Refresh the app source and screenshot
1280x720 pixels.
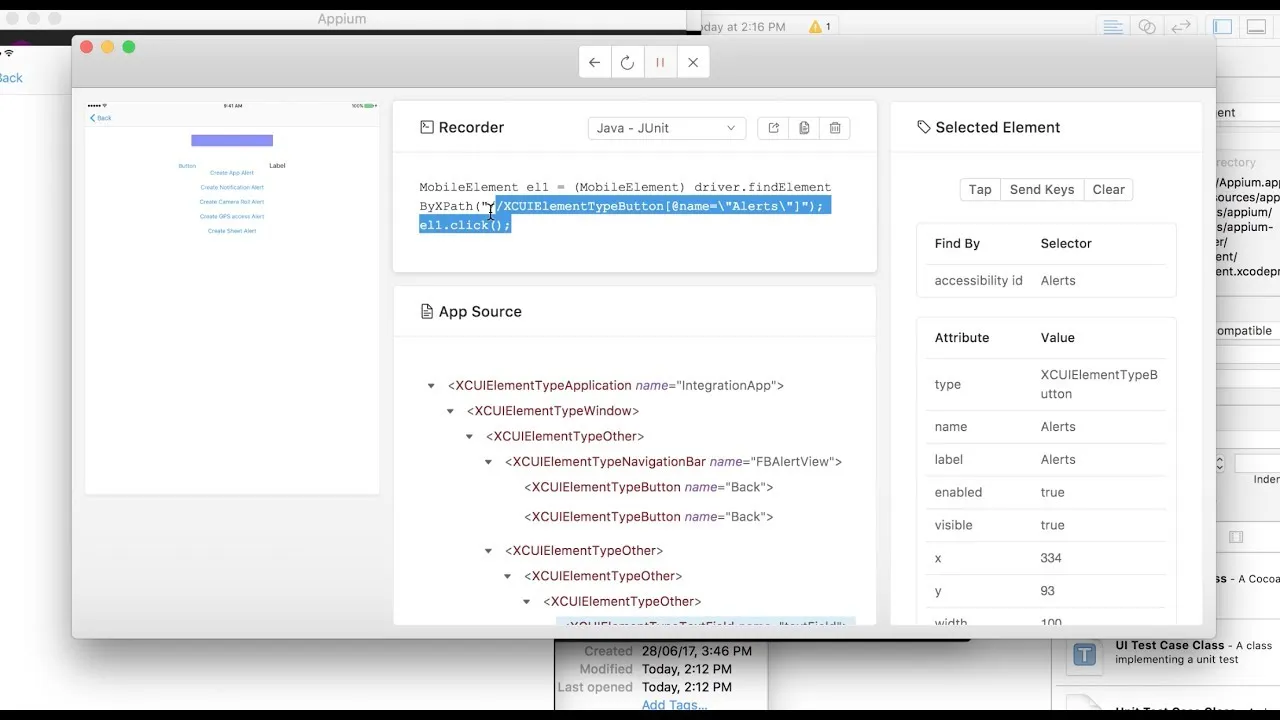[627, 62]
